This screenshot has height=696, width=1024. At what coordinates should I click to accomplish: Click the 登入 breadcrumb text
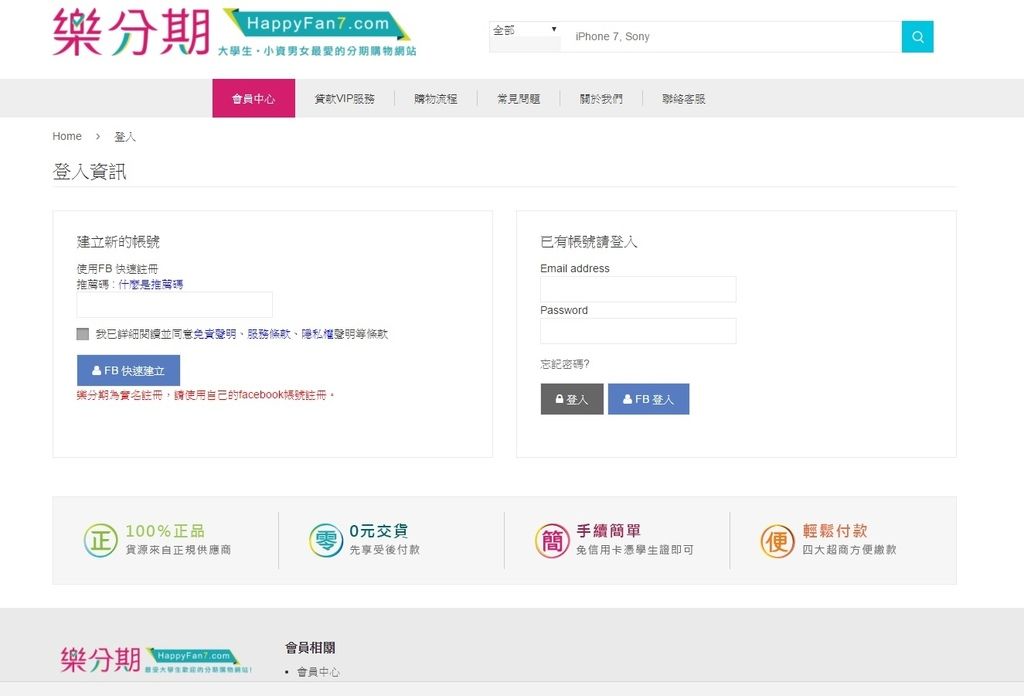(125, 136)
